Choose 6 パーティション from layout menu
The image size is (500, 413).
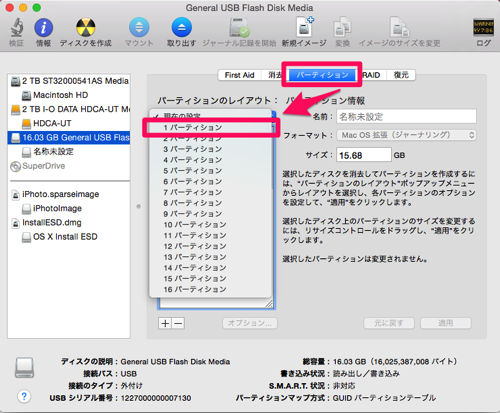211,182
